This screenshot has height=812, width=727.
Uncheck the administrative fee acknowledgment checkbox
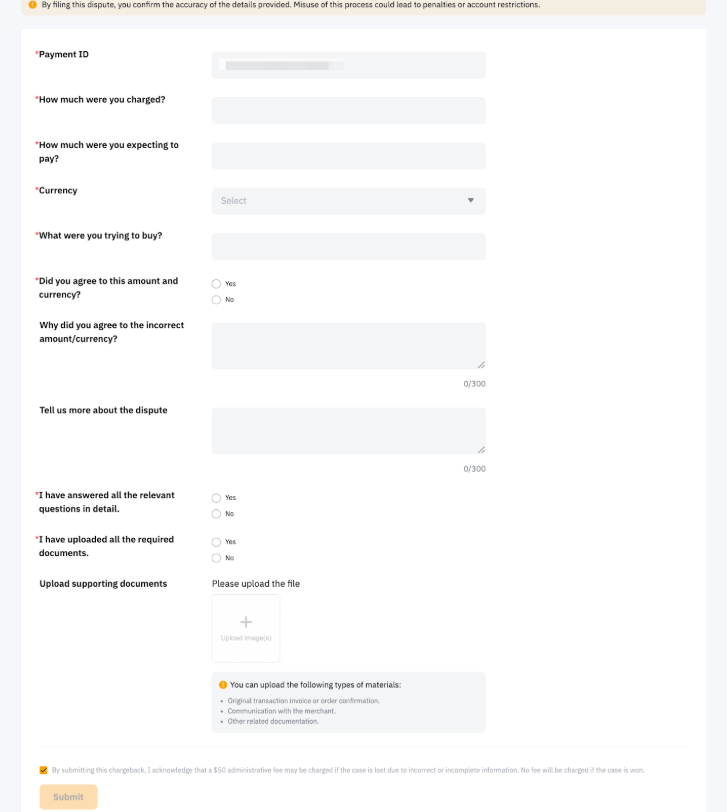click(x=43, y=770)
